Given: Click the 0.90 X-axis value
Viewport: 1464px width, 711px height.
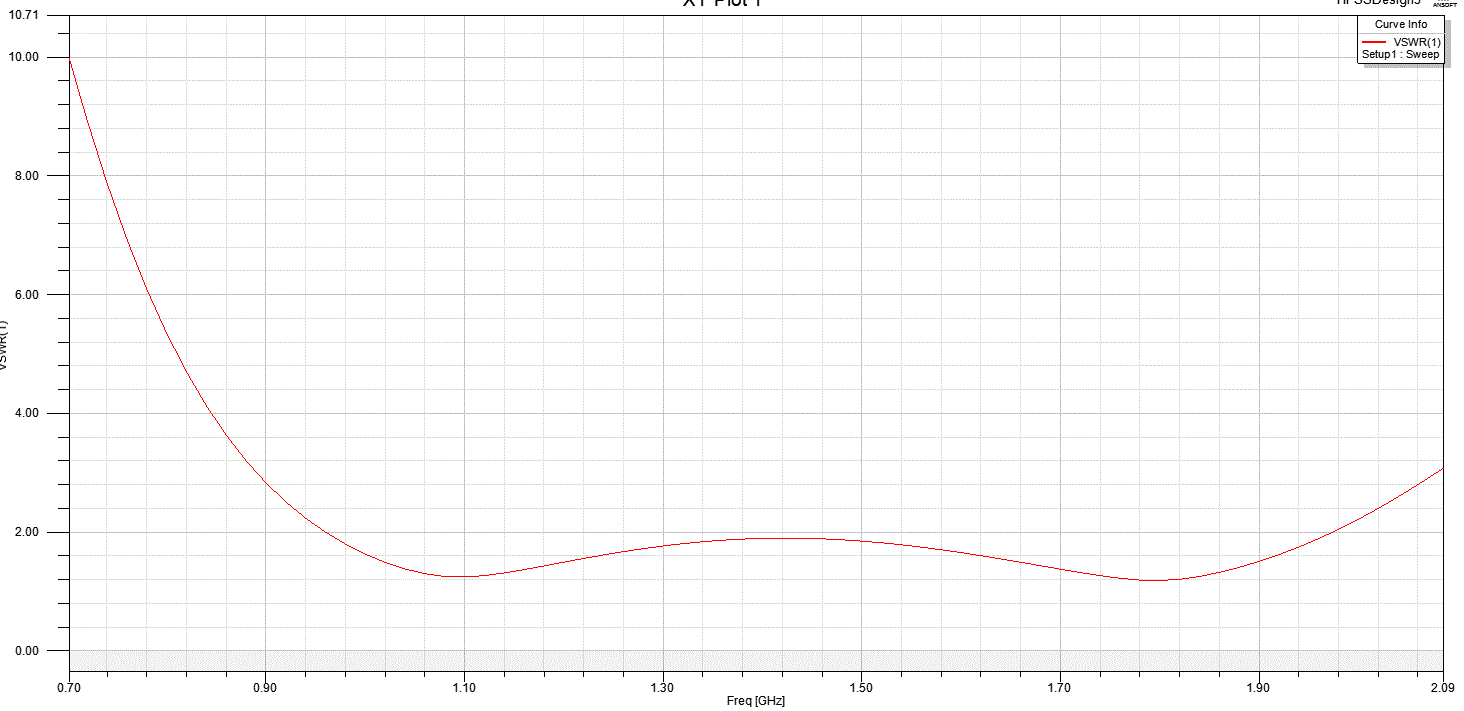Looking at the screenshot, I should [265, 688].
